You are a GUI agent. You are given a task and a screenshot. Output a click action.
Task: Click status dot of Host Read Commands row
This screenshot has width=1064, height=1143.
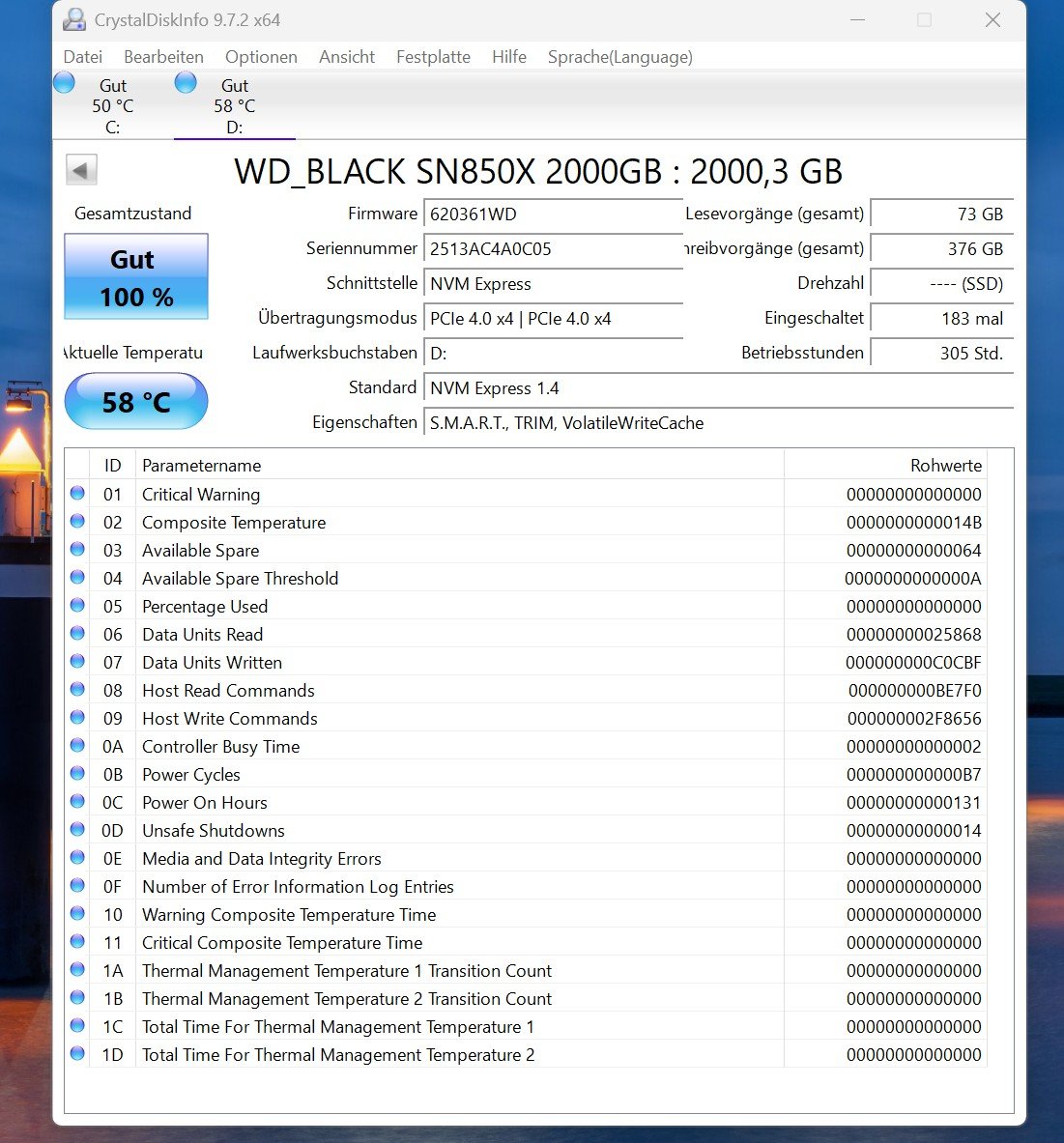tap(77, 690)
